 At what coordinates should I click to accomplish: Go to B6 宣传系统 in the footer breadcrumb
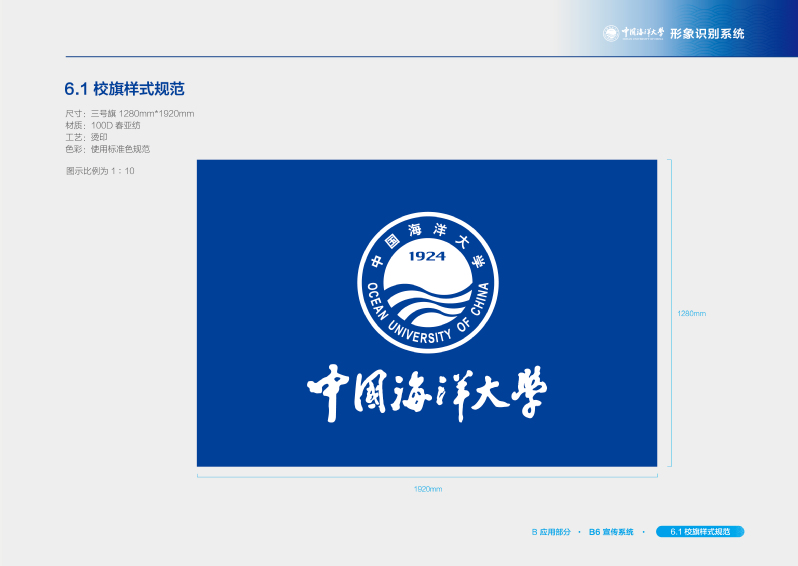click(611, 532)
